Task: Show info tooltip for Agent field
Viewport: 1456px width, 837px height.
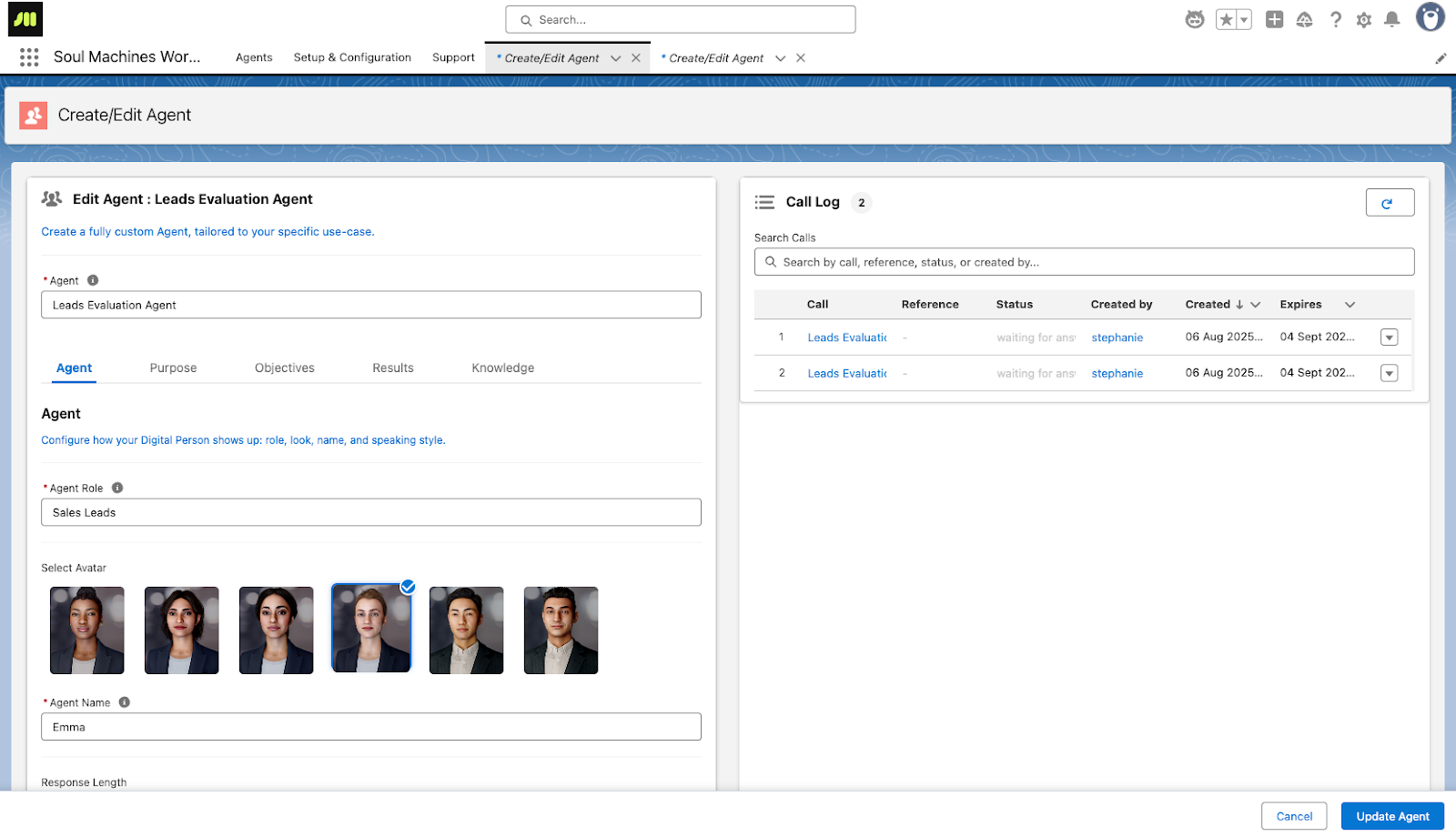Action: (x=93, y=280)
